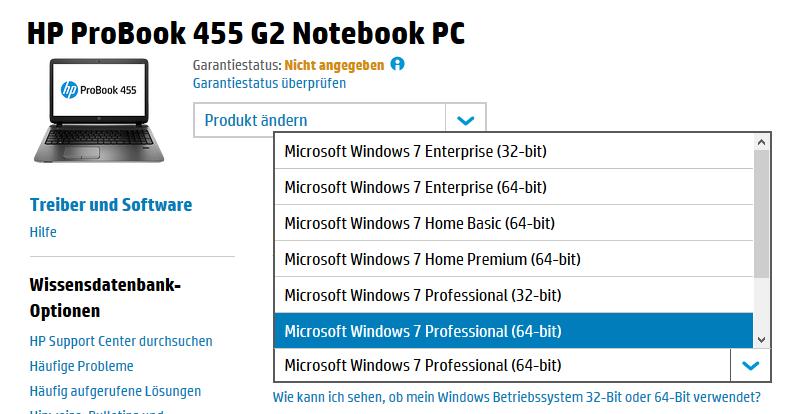Select Microsoft Windows 7 Enterprise (64-bit)

(x=514, y=187)
